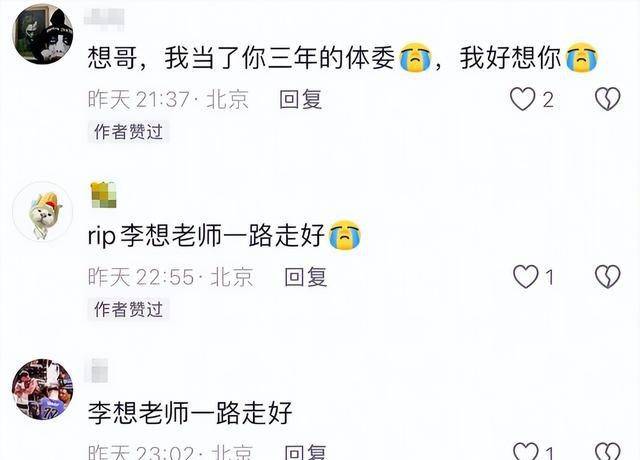Select the comment text rip 李想老师一路走好
Image resolution: width=640 pixels, height=460 pixels.
coord(206,236)
